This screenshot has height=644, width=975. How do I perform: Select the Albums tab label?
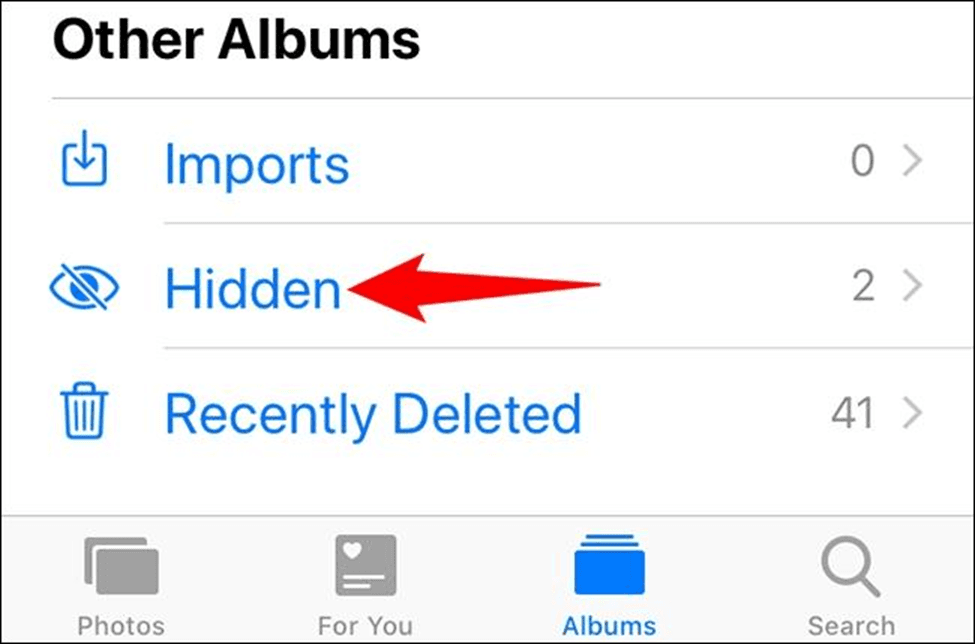pos(609,625)
